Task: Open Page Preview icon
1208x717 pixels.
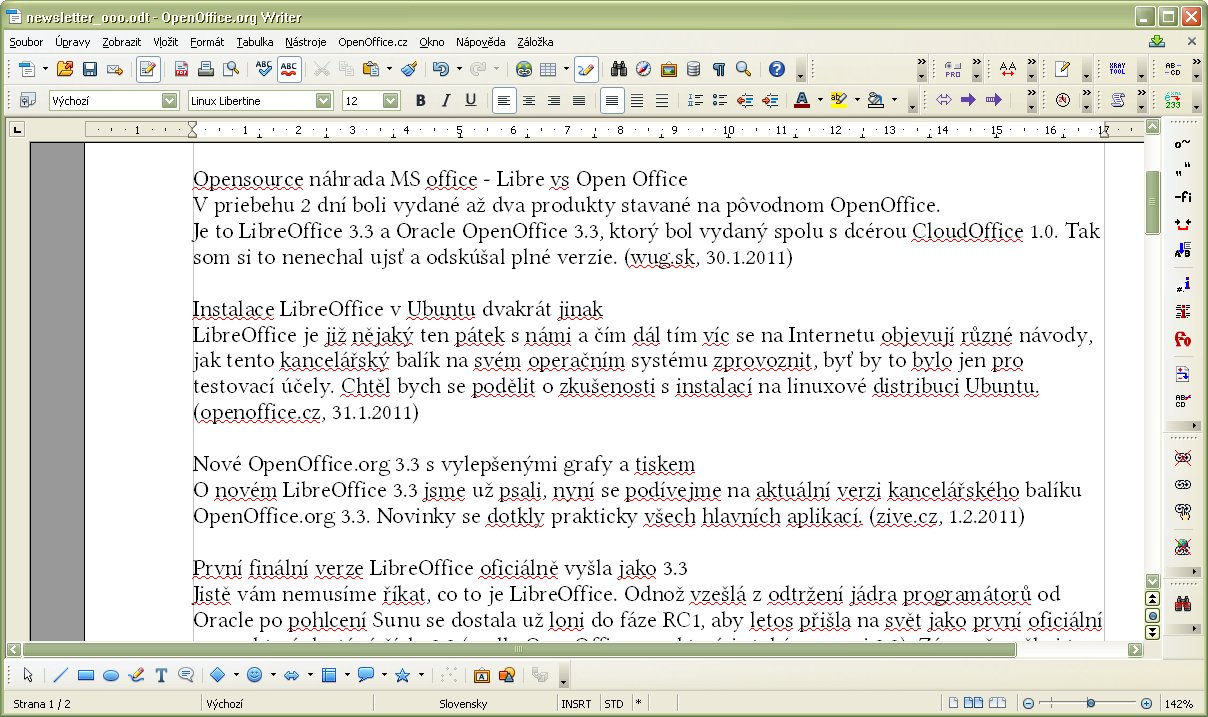Action: coord(231,69)
